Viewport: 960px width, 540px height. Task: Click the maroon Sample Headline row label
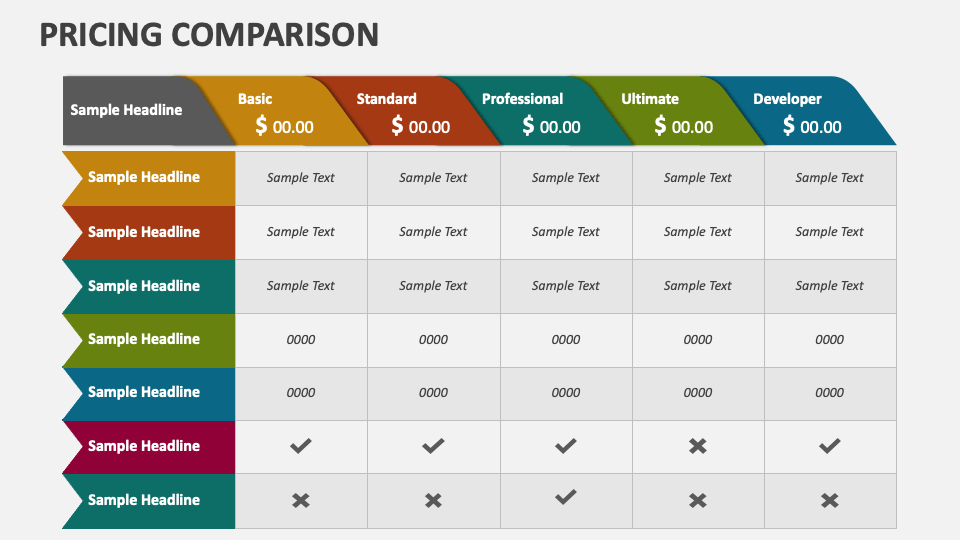pos(149,447)
